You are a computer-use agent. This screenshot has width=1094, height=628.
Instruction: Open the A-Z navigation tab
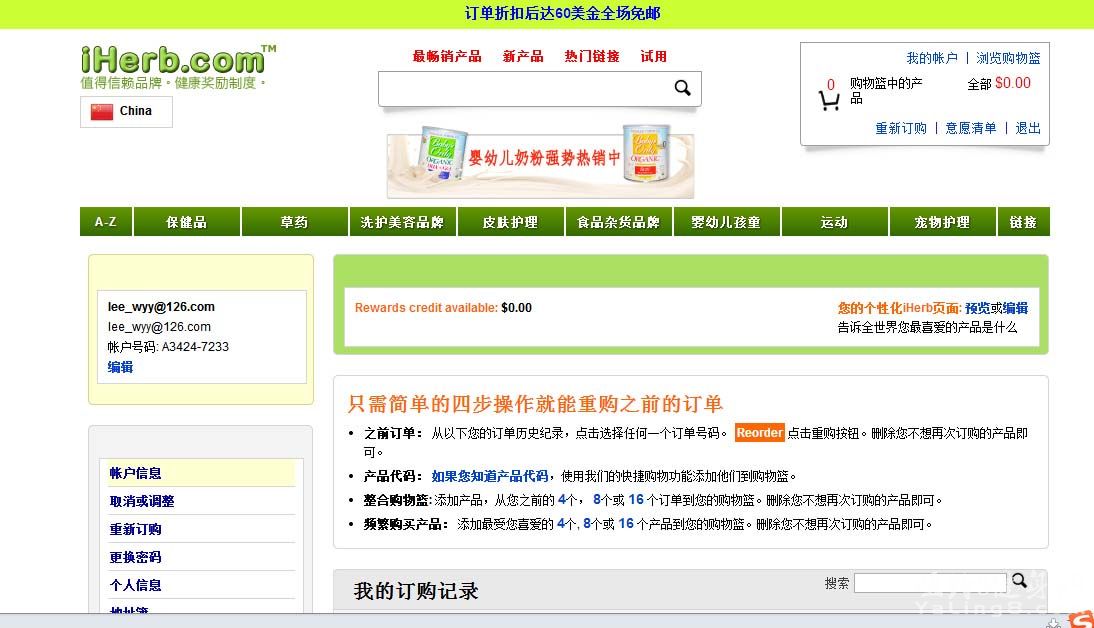pyautogui.click(x=106, y=222)
